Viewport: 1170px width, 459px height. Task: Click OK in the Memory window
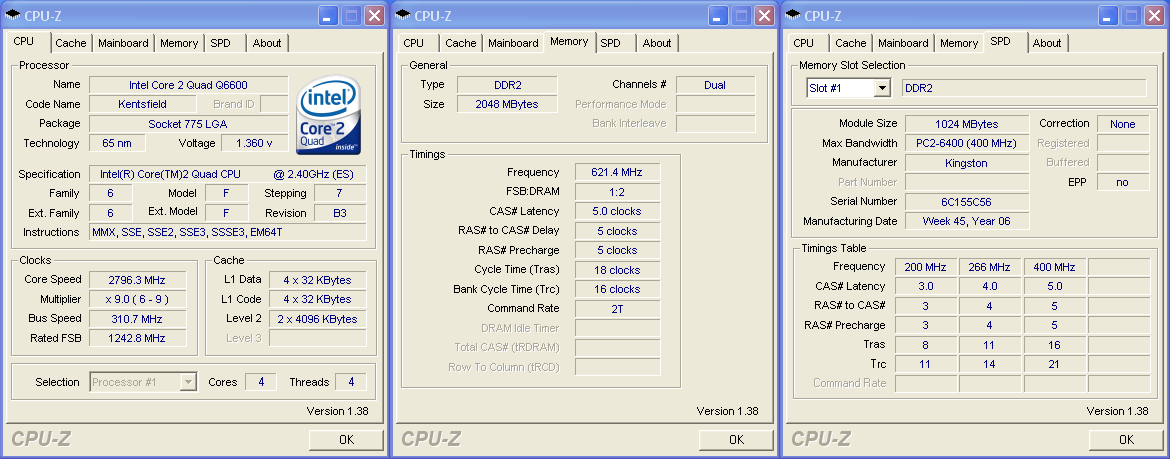point(736,440)
